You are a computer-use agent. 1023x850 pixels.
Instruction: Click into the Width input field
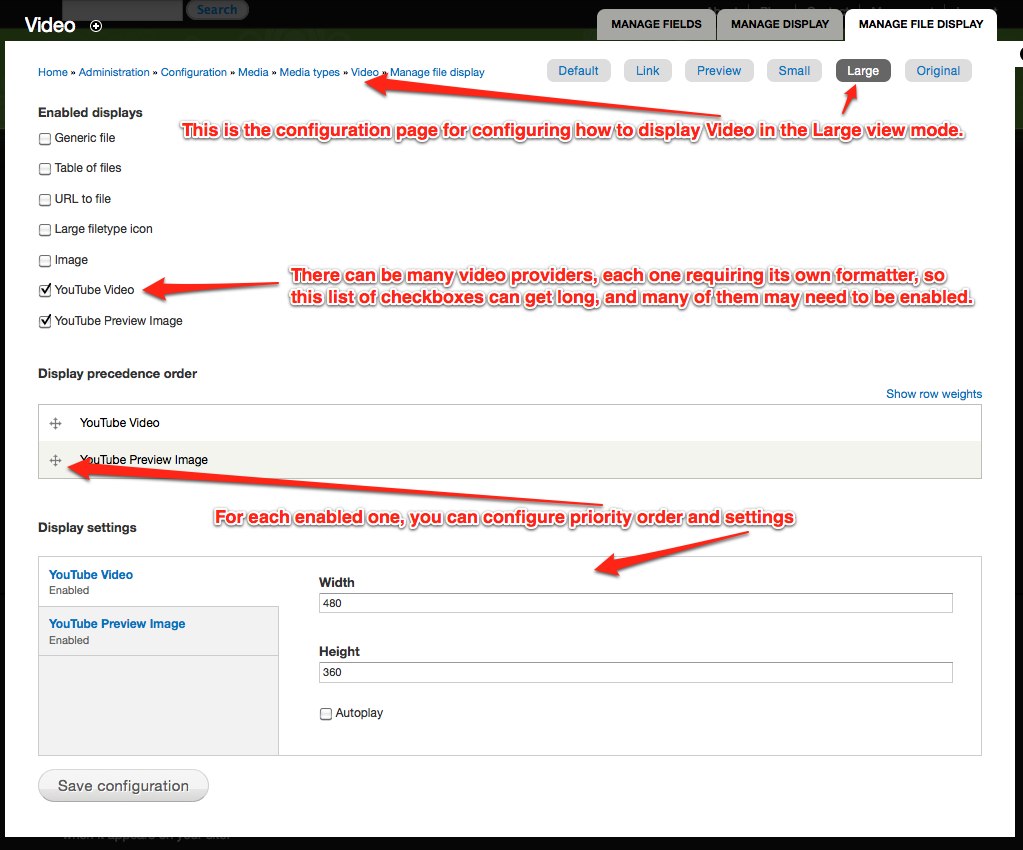click(635, 603)
